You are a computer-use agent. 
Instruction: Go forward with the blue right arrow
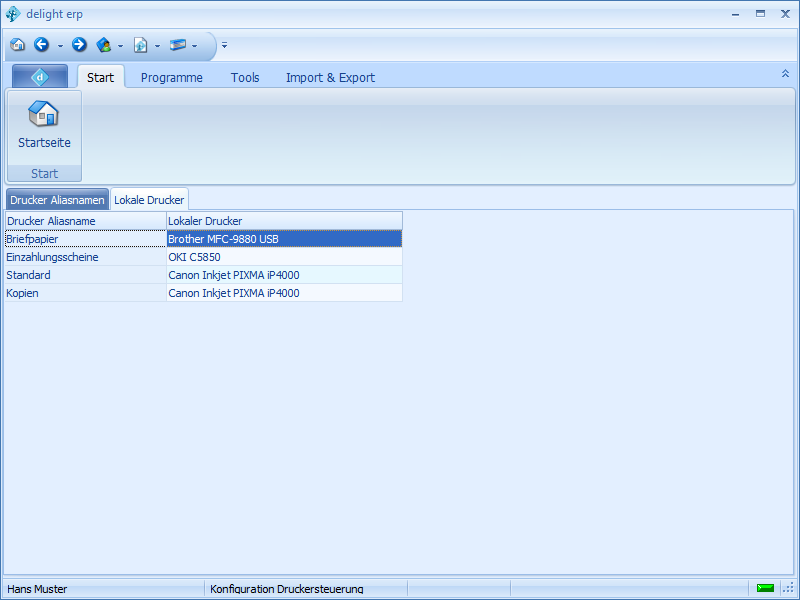[79, 45]
